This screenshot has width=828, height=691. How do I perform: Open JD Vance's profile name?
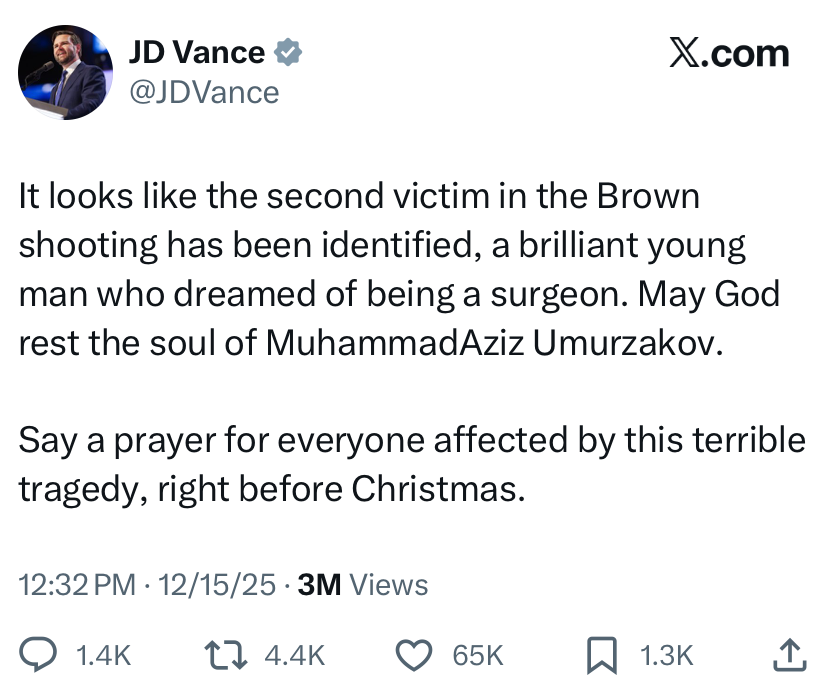(196, 52)
